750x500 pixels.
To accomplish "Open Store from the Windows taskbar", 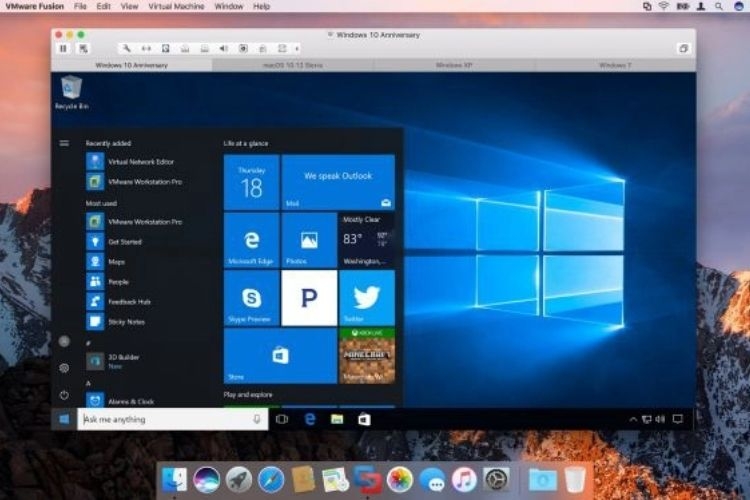I will 364,419.
